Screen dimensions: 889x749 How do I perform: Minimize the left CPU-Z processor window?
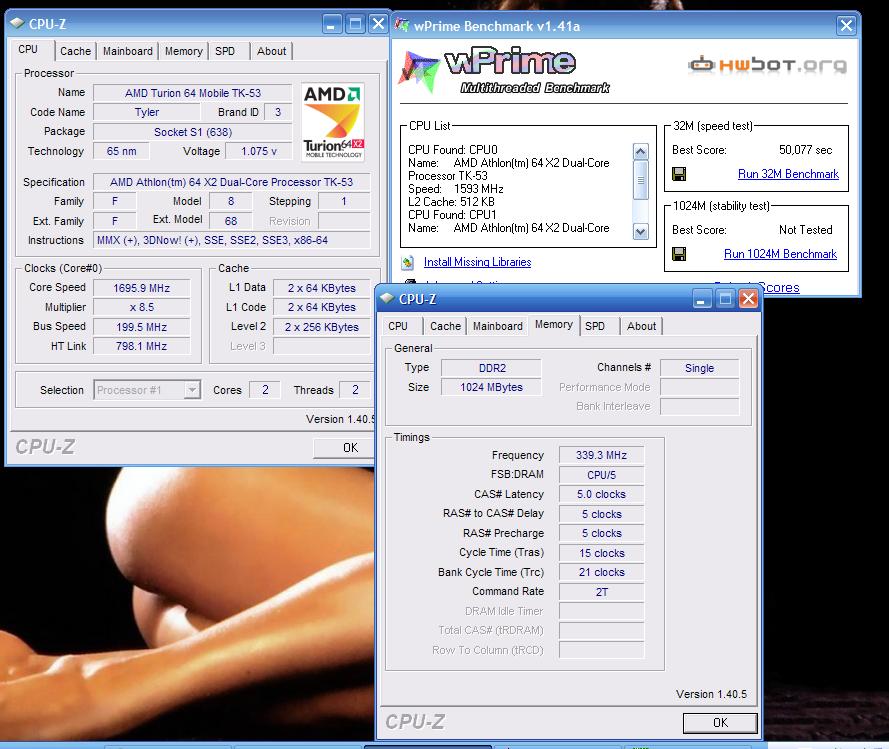point(332,24)
